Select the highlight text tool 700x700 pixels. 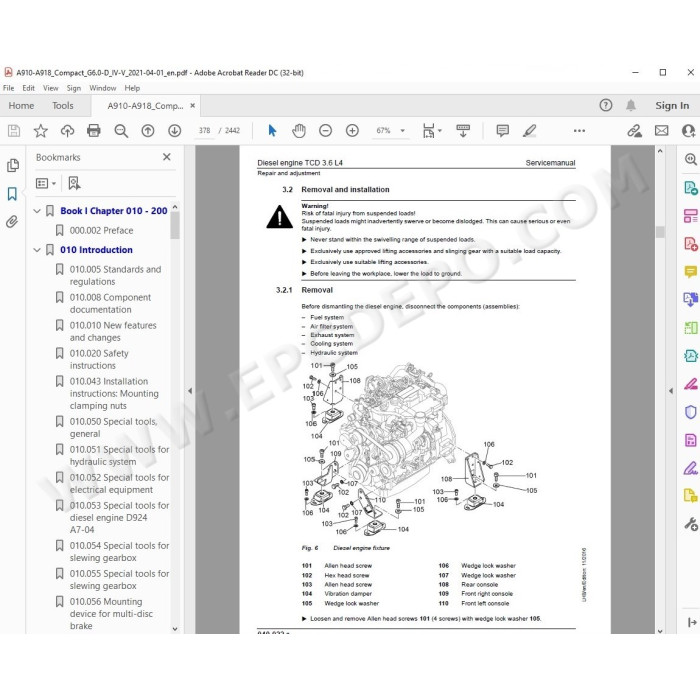coord(529,131)
